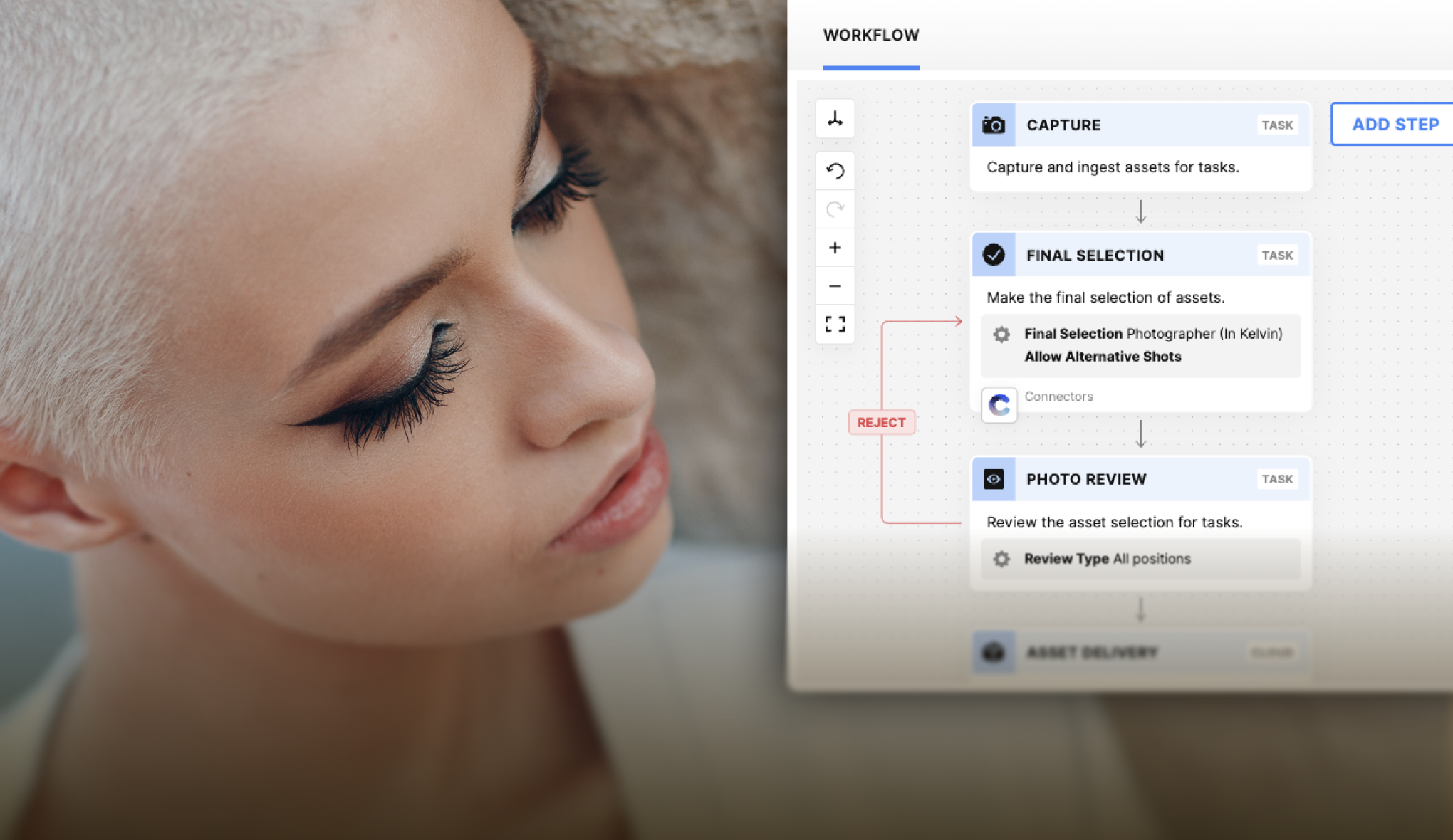
Task: Fit workflow to screen icon
Action: pos(835,325)
